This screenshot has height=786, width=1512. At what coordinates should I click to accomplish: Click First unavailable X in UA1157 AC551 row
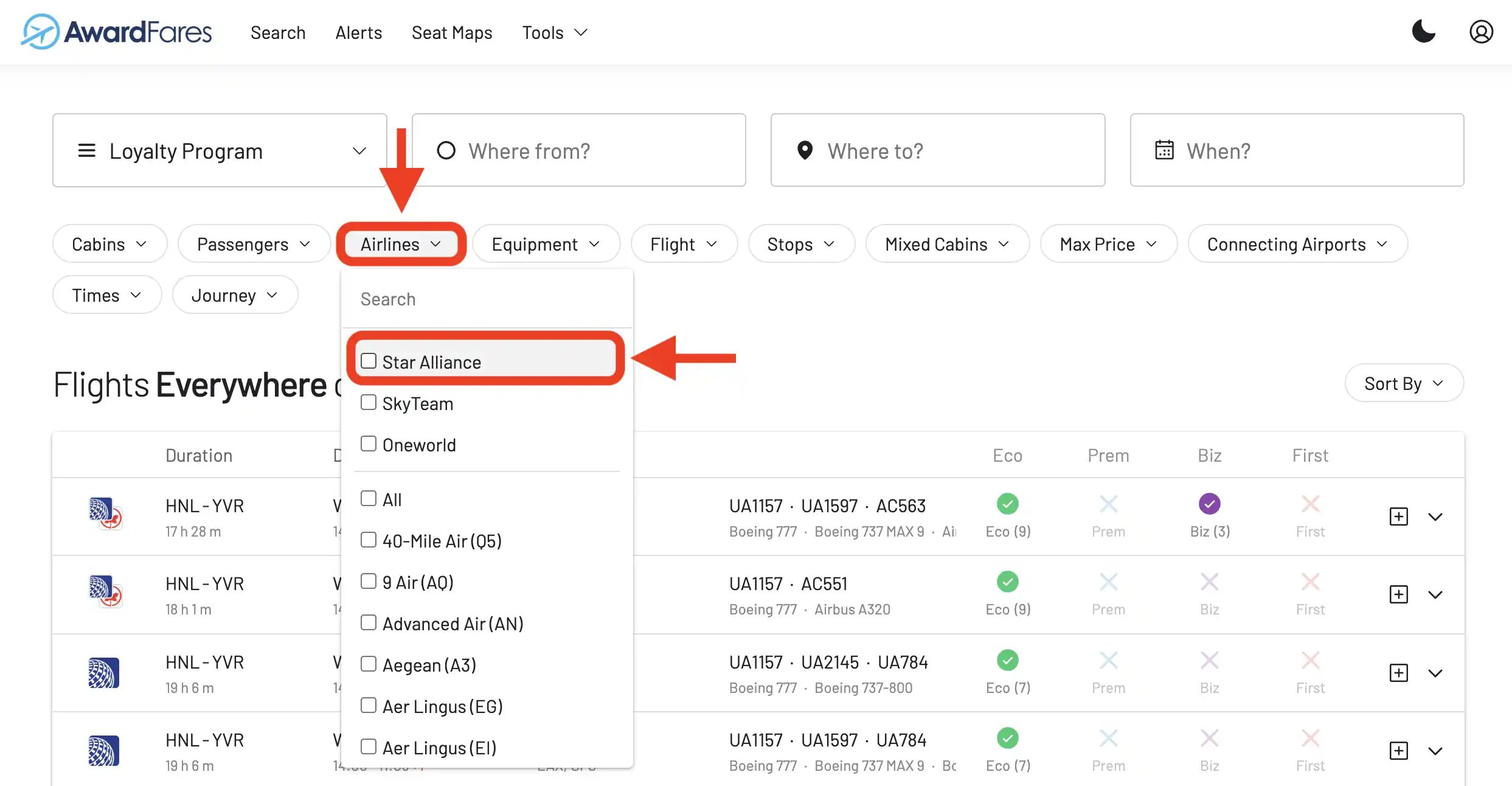tap(1310, 582)
